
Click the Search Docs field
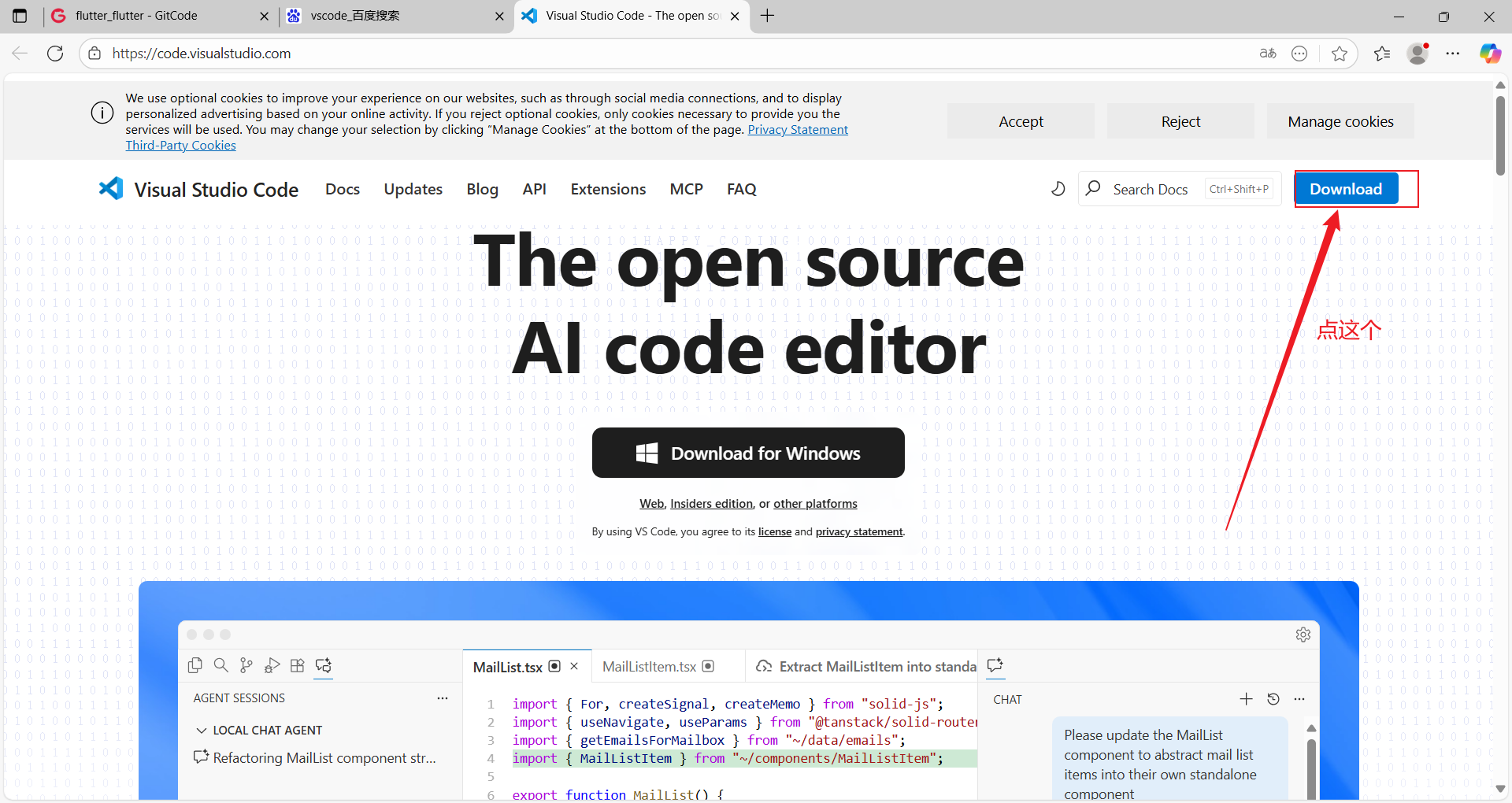(x=1180, y=189)
